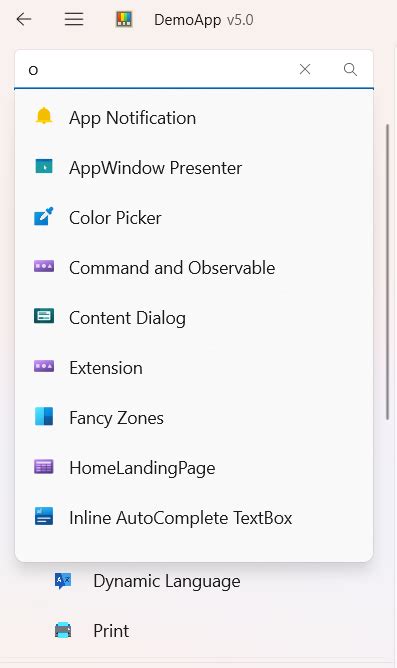
Task: Click the back arrow icon
Action: point(24,19)
